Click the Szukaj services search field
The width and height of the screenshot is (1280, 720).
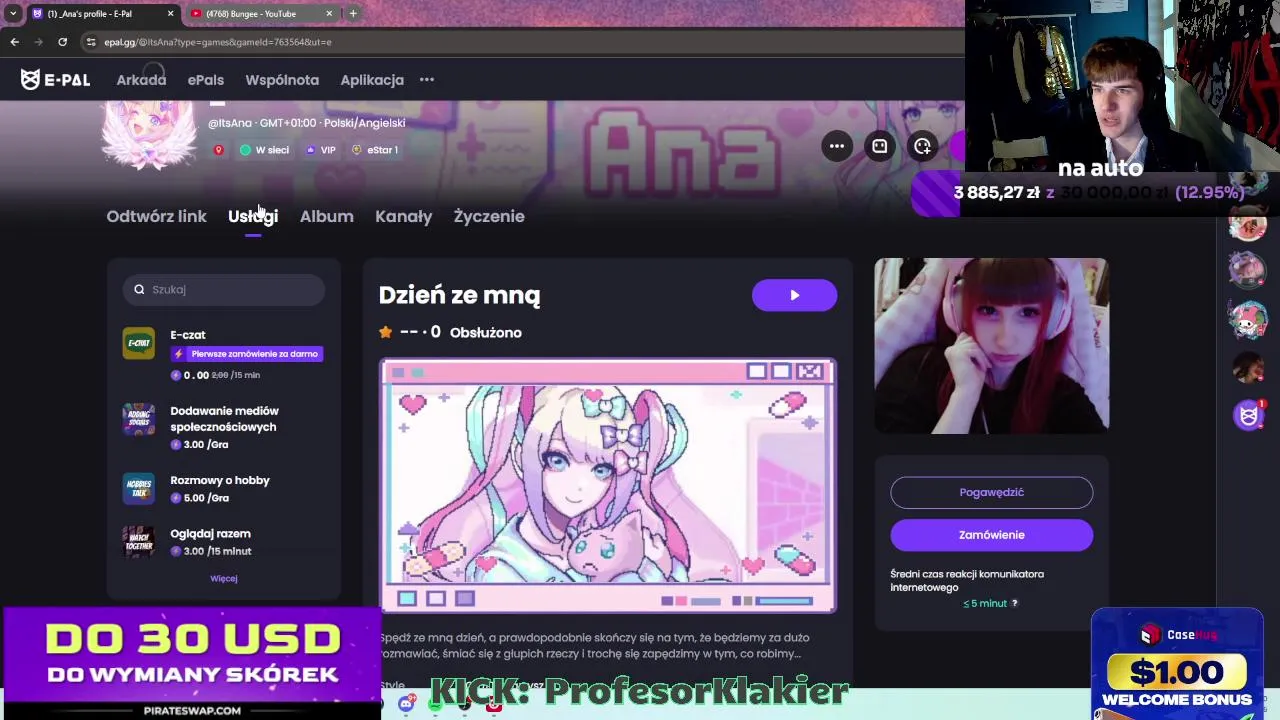pyautogui.click(x=224, y=289)
